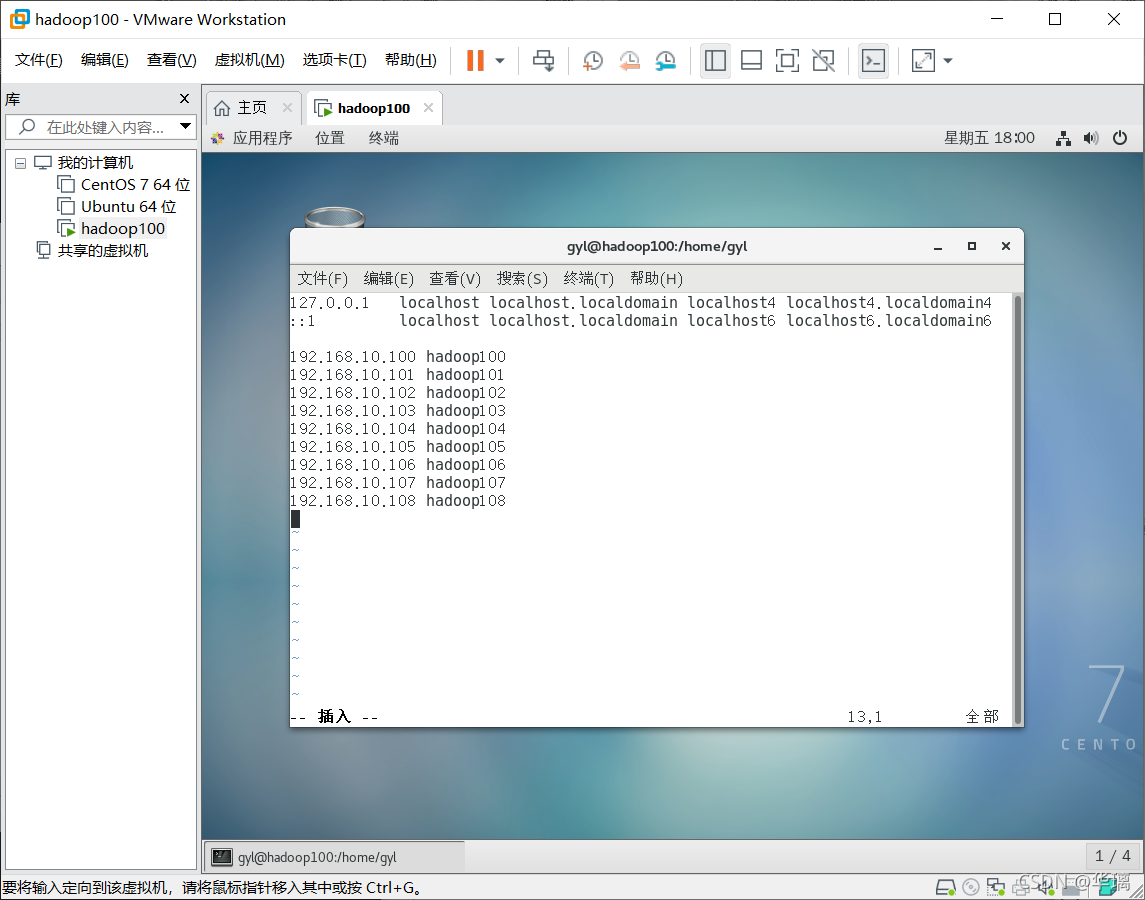
Task: Click the 1 / 4 workspace switcher
Action: point(1113,855)
